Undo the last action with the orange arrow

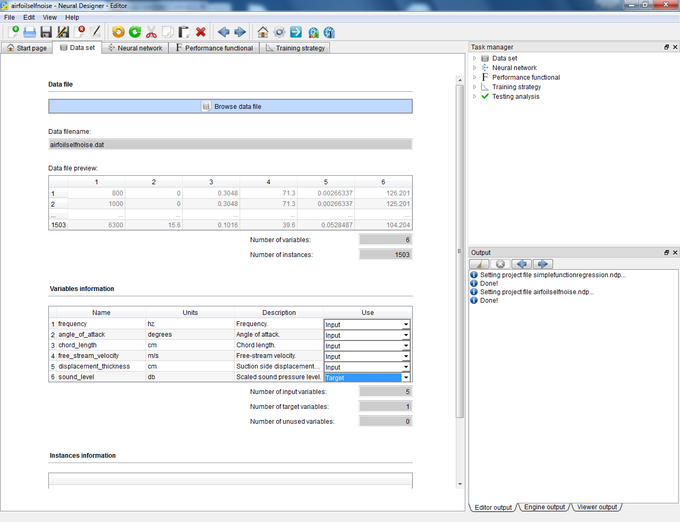pyautogui.click(x=118, y=32)
